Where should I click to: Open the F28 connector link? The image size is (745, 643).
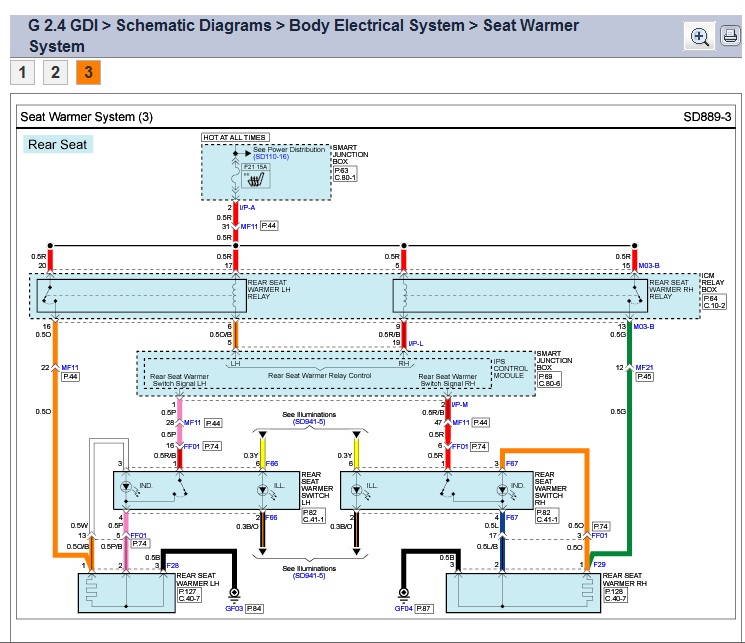[172, 565]
